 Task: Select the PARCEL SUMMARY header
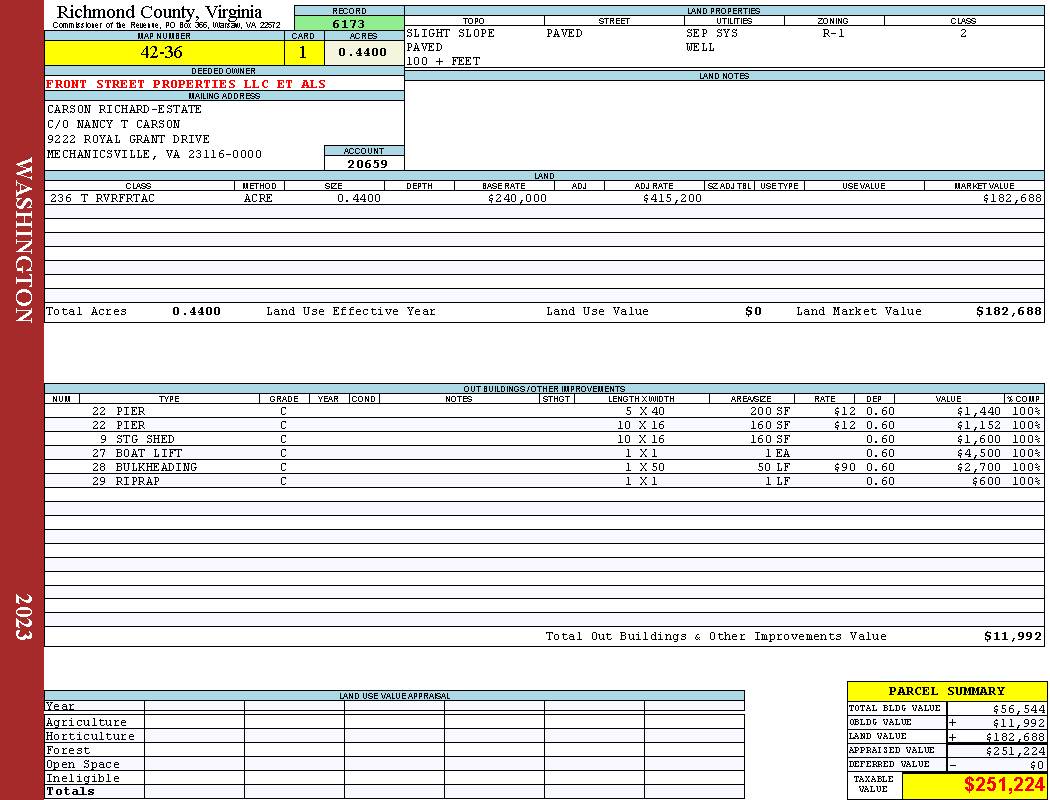pos(946,691)
